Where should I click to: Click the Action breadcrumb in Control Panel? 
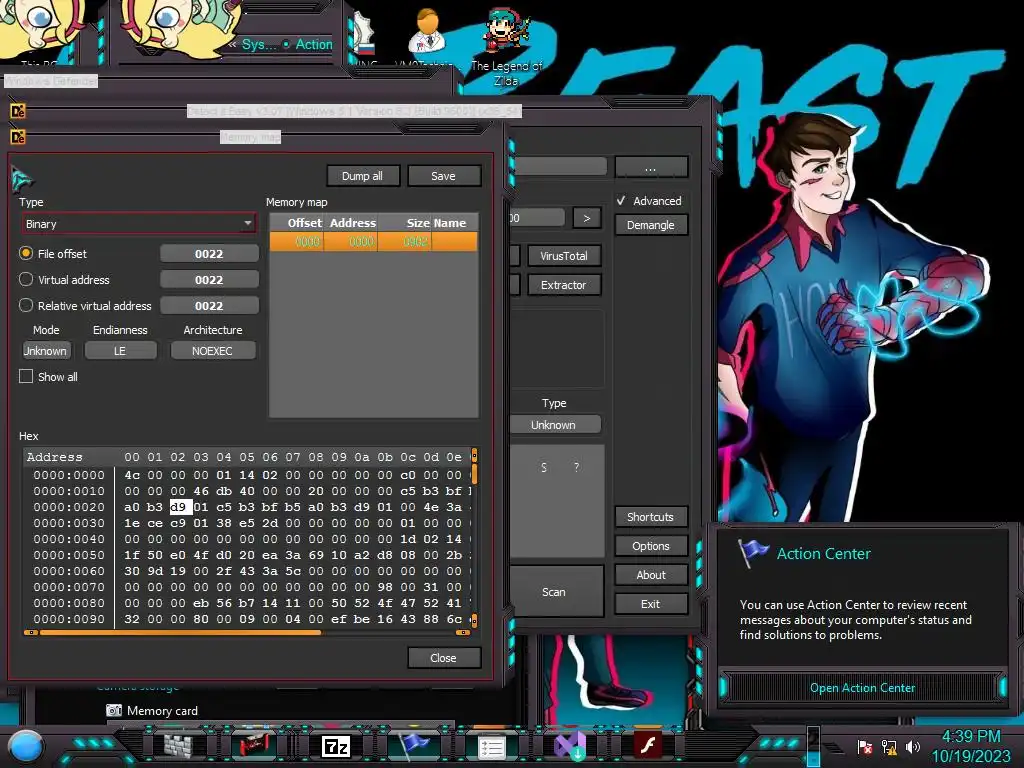tap(313, 44)
